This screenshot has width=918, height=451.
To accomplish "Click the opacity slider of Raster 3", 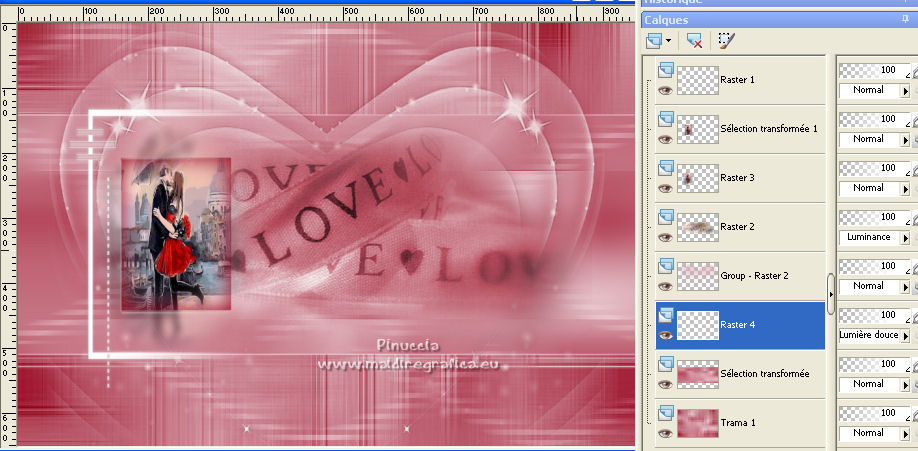I will click(x=875, y=168).
